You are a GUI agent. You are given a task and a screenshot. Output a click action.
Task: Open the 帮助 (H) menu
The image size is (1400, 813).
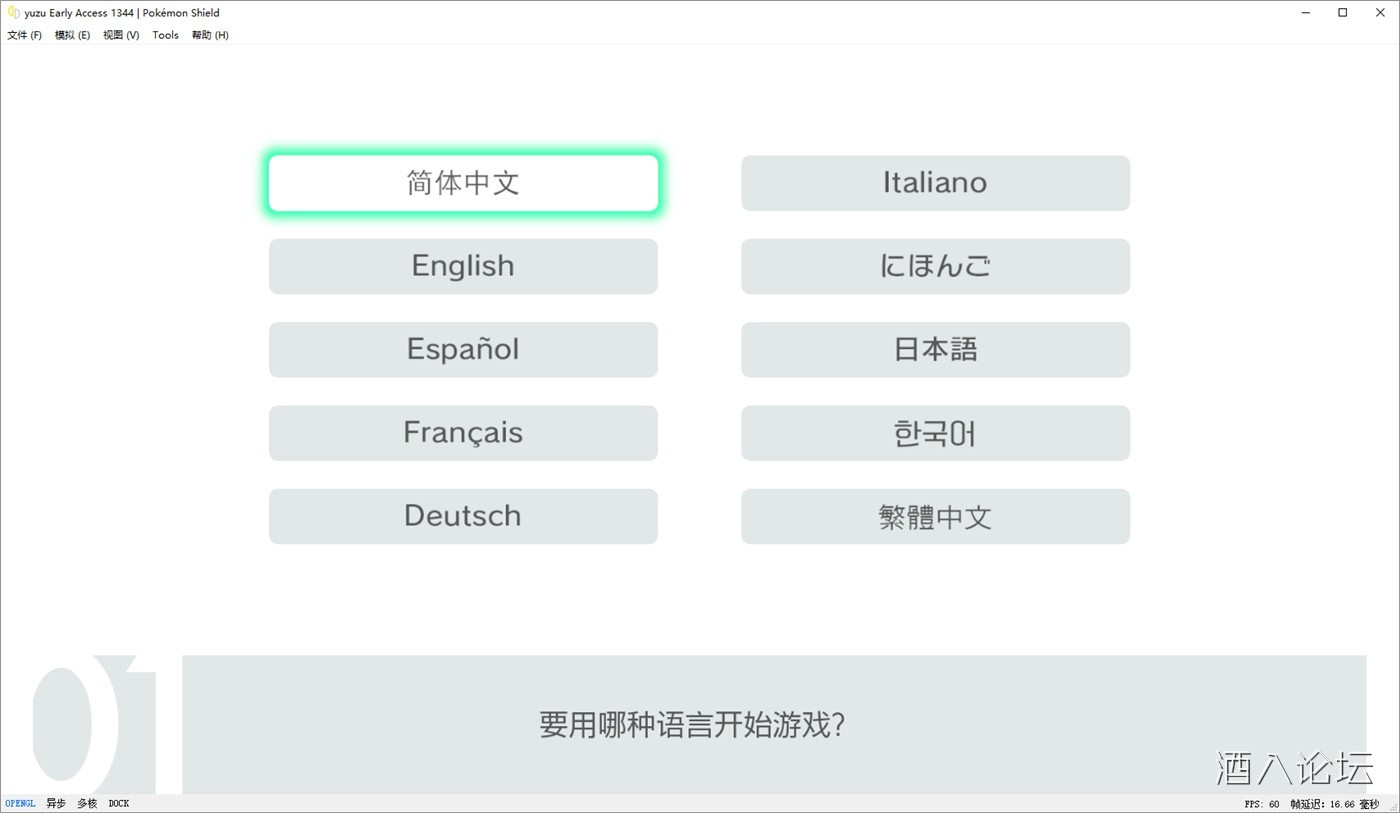(x=210, y=35)
